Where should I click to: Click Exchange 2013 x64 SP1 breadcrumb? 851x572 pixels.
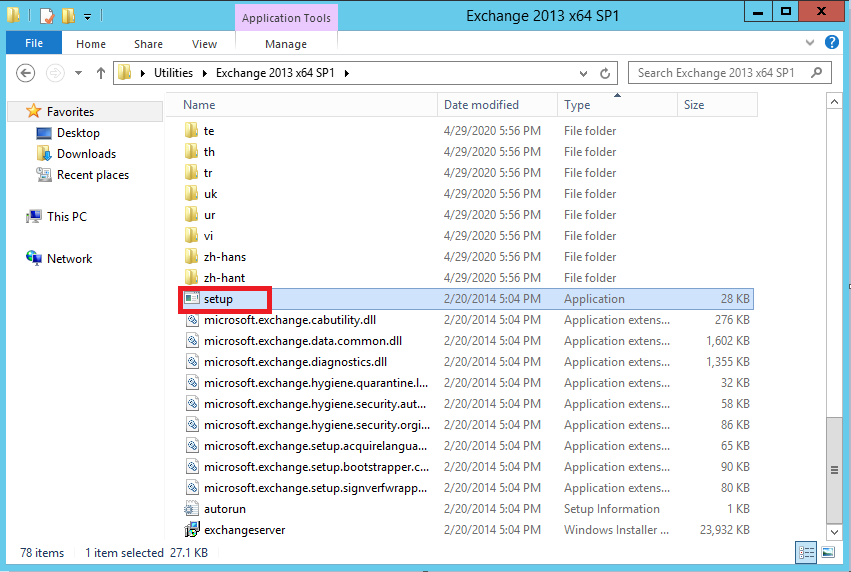click(275, 73)
